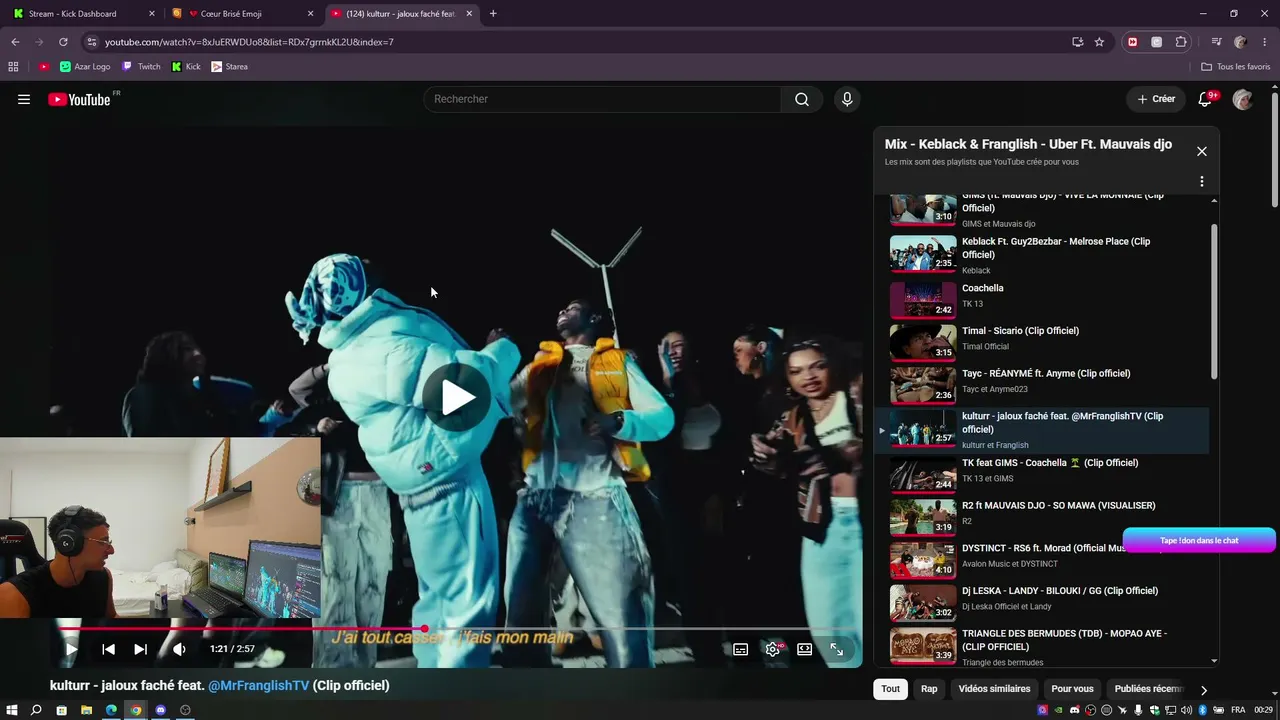Open the @MrFranglishTV channel link
The image size is (1280, 720).
(259, 686)
